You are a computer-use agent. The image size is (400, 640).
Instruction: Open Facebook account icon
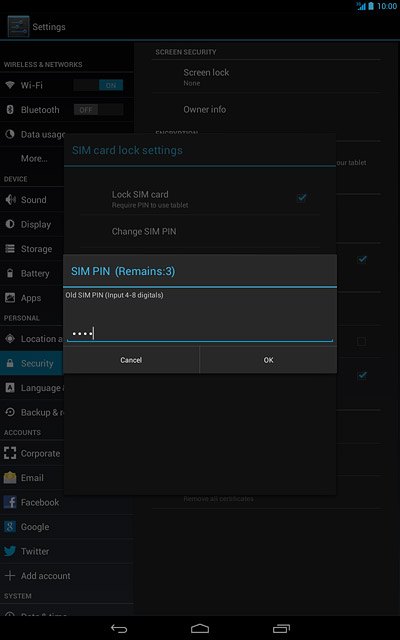(10, 502)
